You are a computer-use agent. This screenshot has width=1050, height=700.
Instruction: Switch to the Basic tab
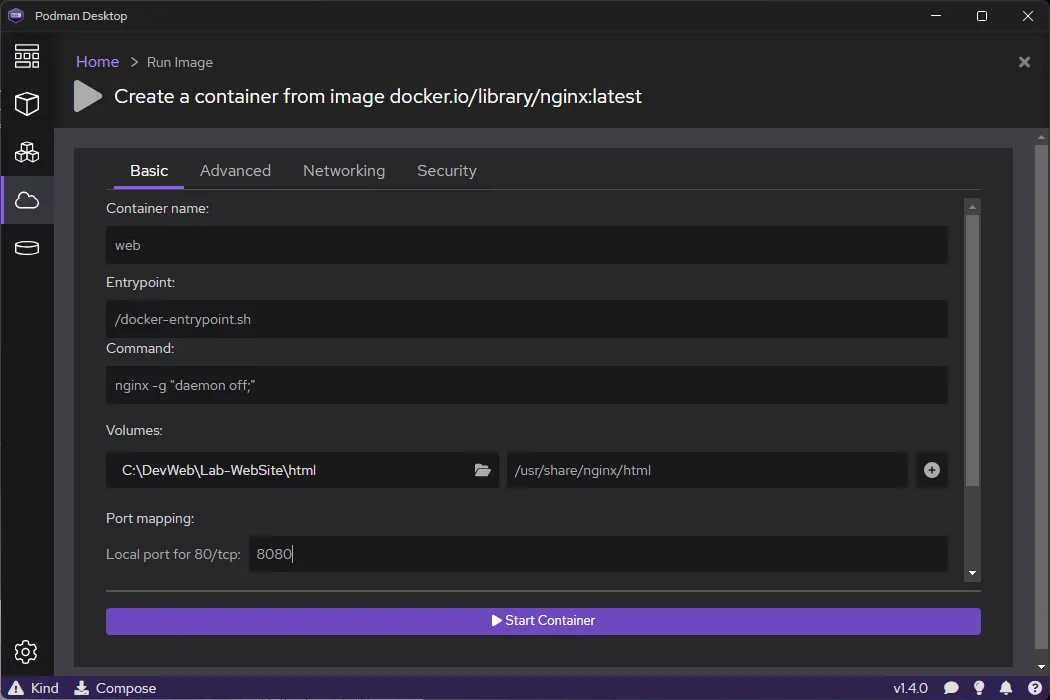149,171
